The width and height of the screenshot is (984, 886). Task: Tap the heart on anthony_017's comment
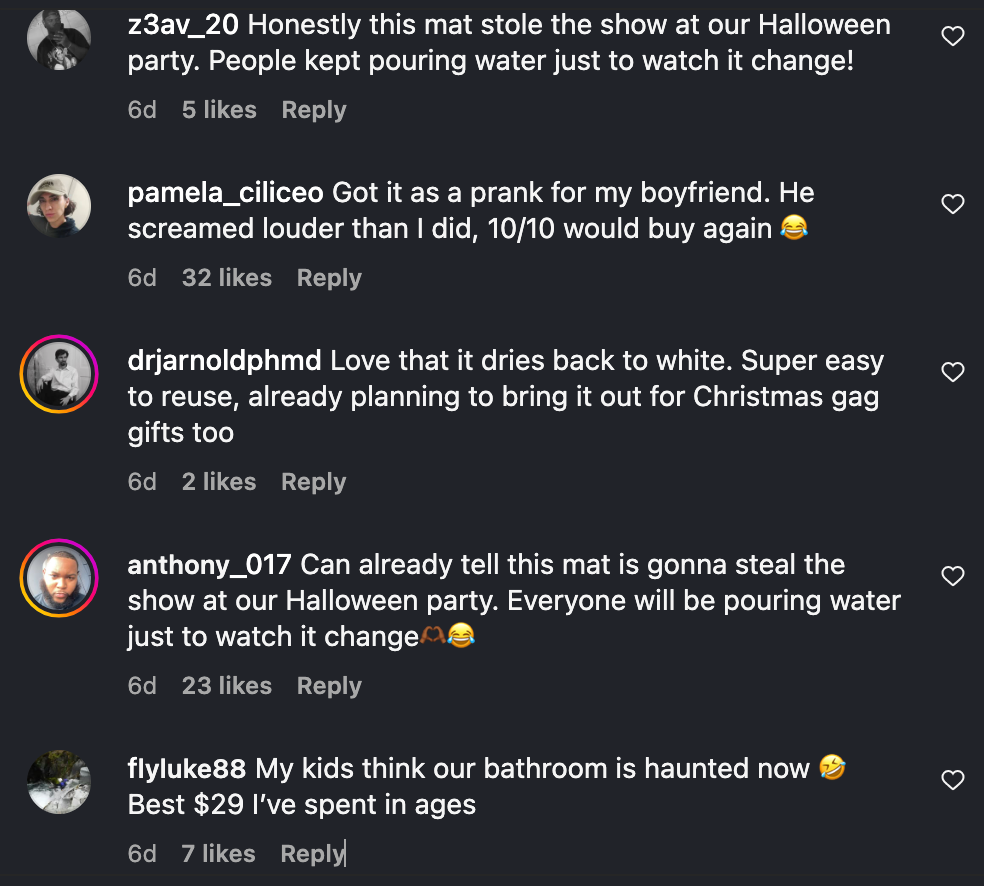click(953, 576)
